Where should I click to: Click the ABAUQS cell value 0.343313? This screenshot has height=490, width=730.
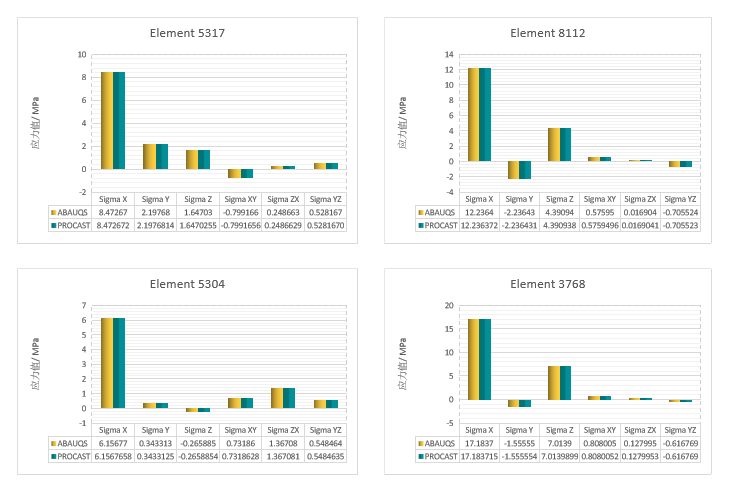155,443
